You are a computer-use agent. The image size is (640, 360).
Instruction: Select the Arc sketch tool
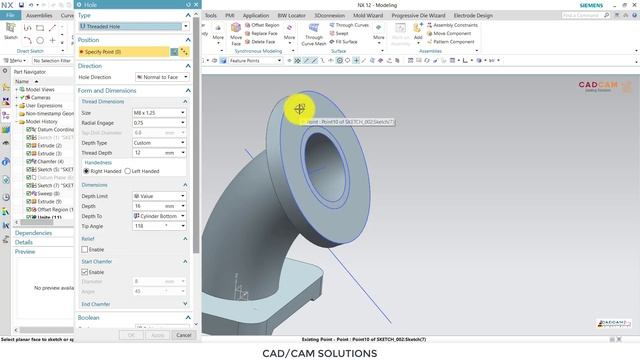pyautogui.click(x=27, y=40)
